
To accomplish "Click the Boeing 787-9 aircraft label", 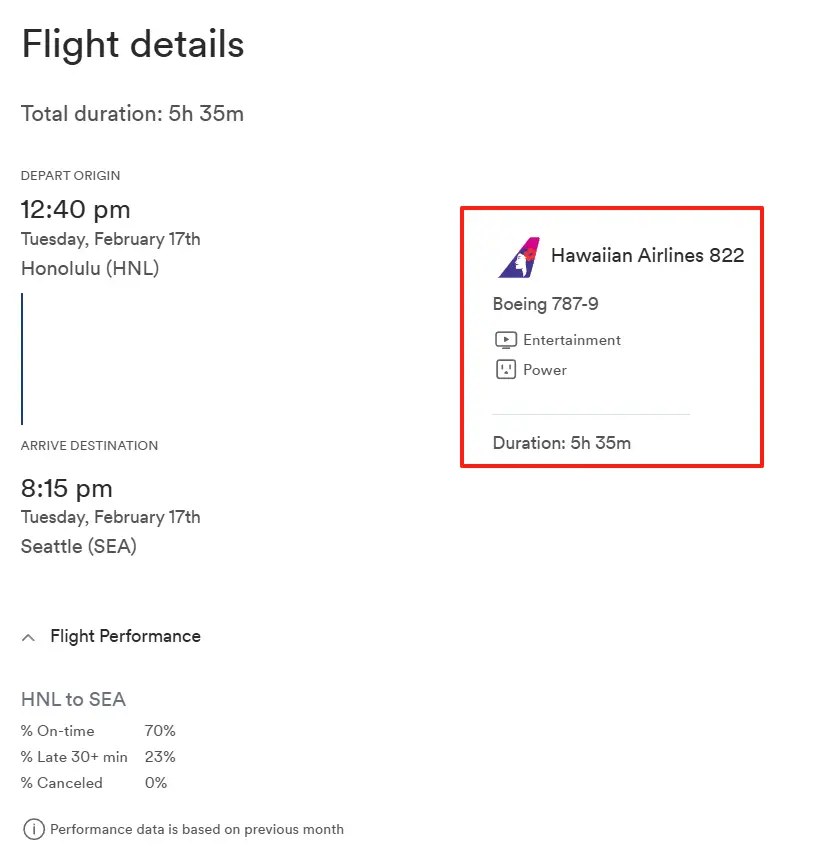I will [x=545, y=304].
